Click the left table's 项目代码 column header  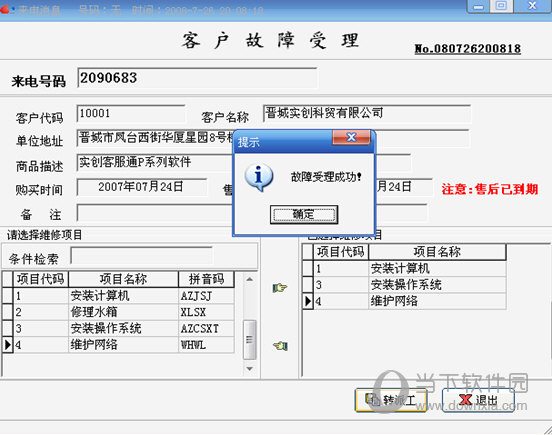pos(40,279)
